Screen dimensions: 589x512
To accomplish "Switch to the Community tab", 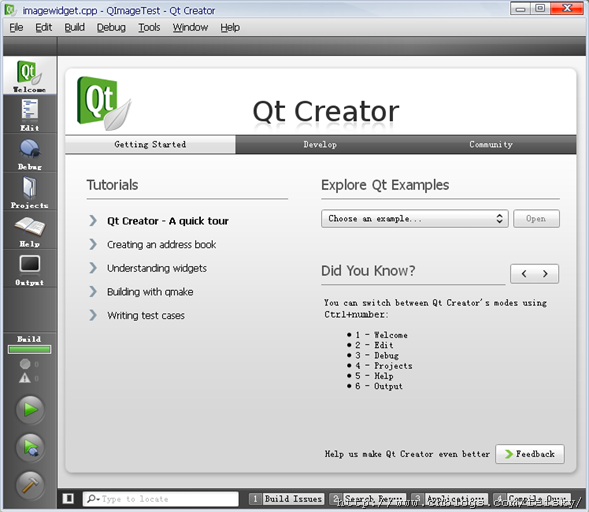I will [491, 145].
